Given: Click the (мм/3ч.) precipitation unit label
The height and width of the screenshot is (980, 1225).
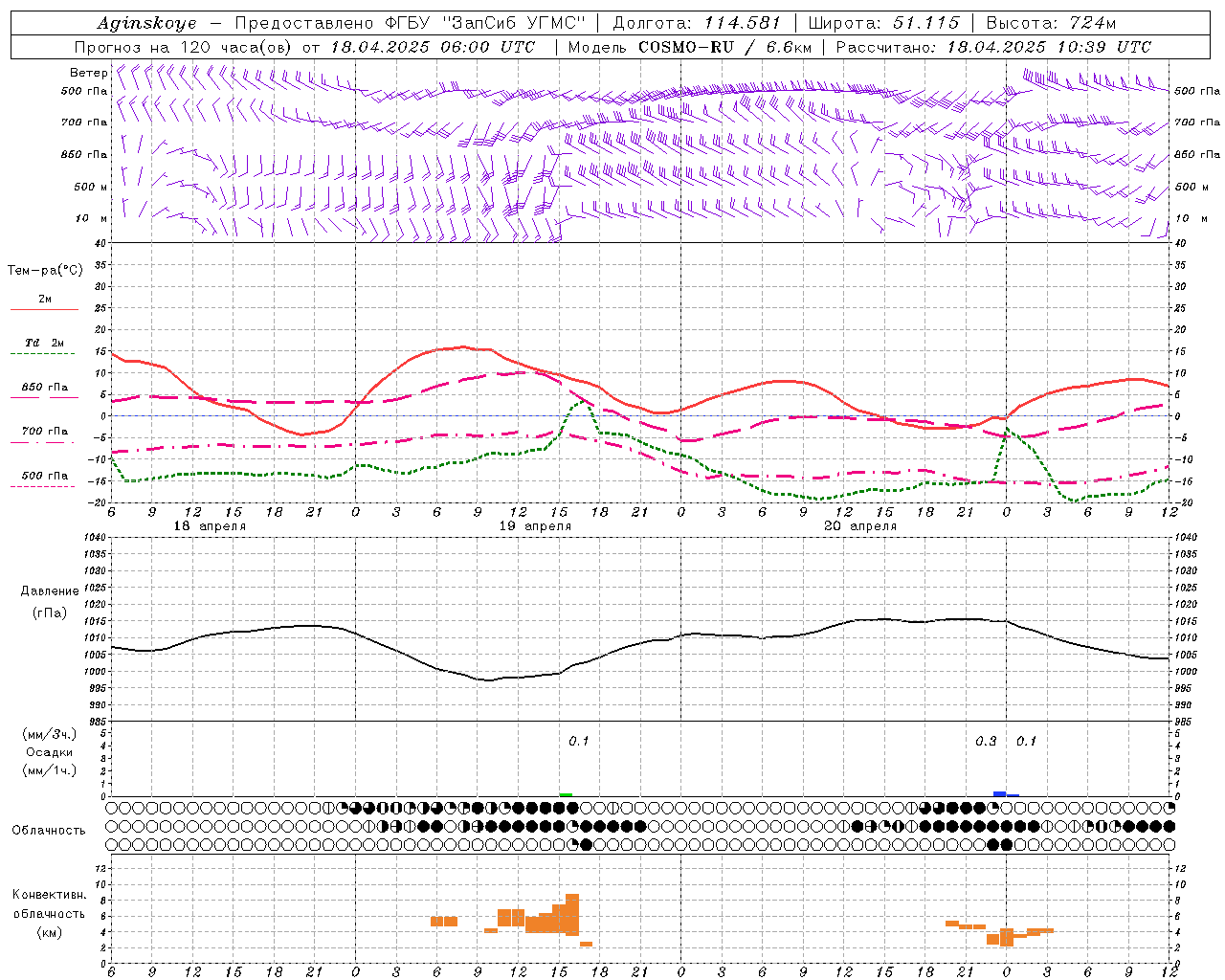Looking at the screenshot, I should coord(49,735).
